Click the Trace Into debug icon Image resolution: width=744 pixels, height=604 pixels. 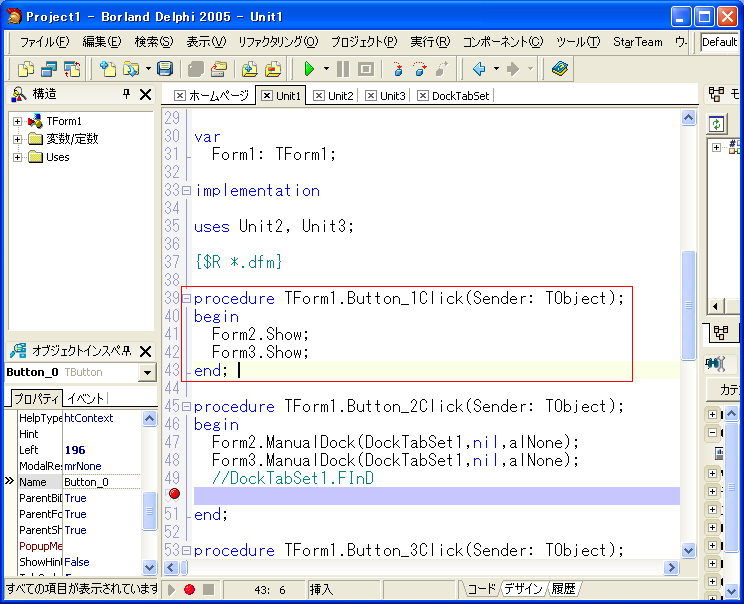(398, 69)
